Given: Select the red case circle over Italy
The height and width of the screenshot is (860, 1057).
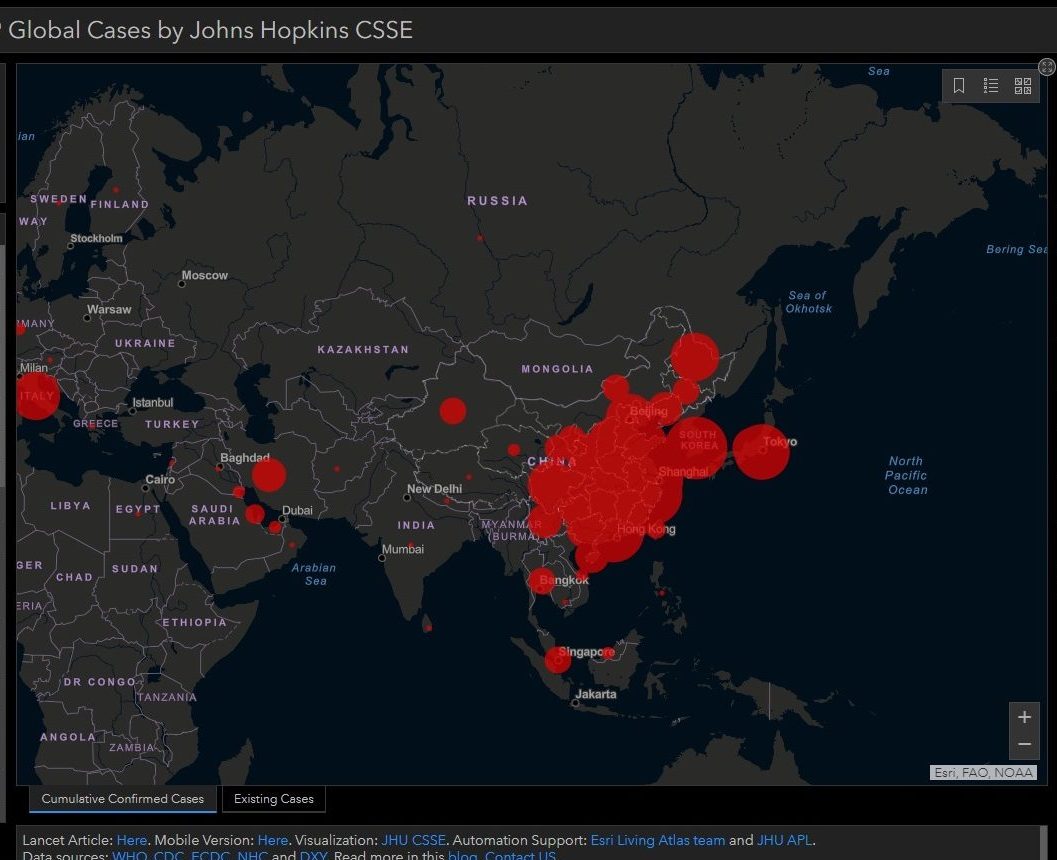Looking at the screenshot, I should (35, 395).
